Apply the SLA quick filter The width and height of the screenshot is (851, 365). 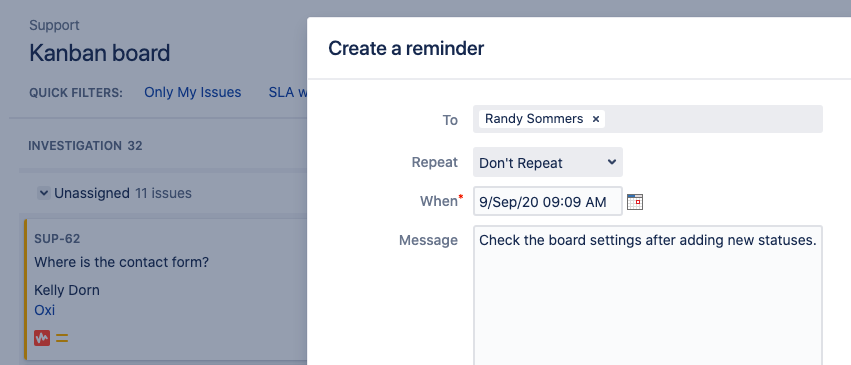[288, 92]
